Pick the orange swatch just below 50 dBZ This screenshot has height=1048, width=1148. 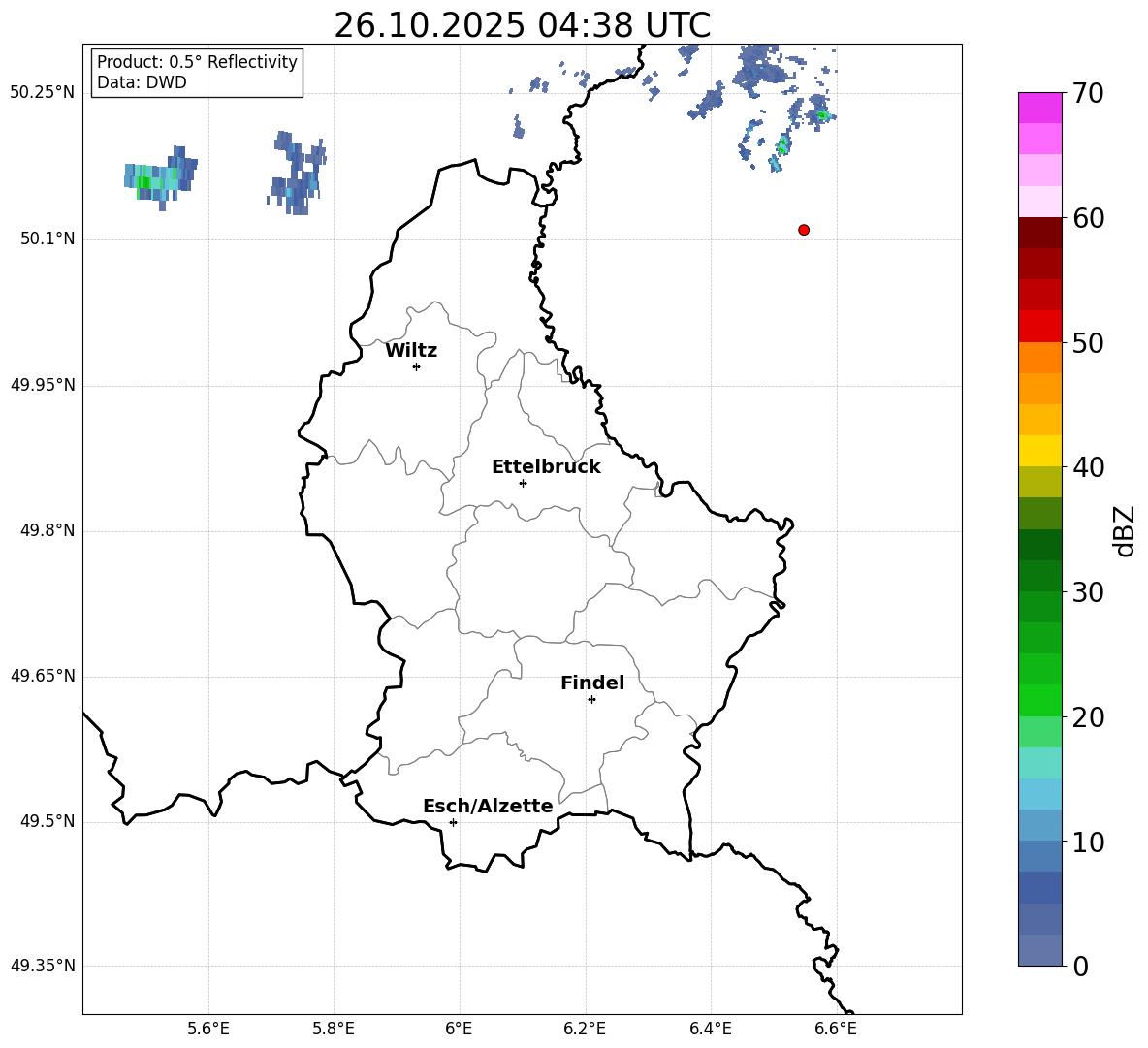1040,358
